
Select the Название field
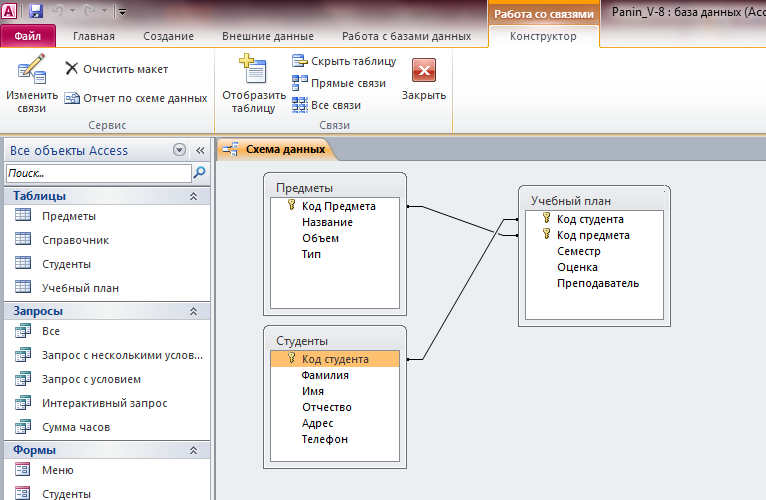click(x=335, y=222)
